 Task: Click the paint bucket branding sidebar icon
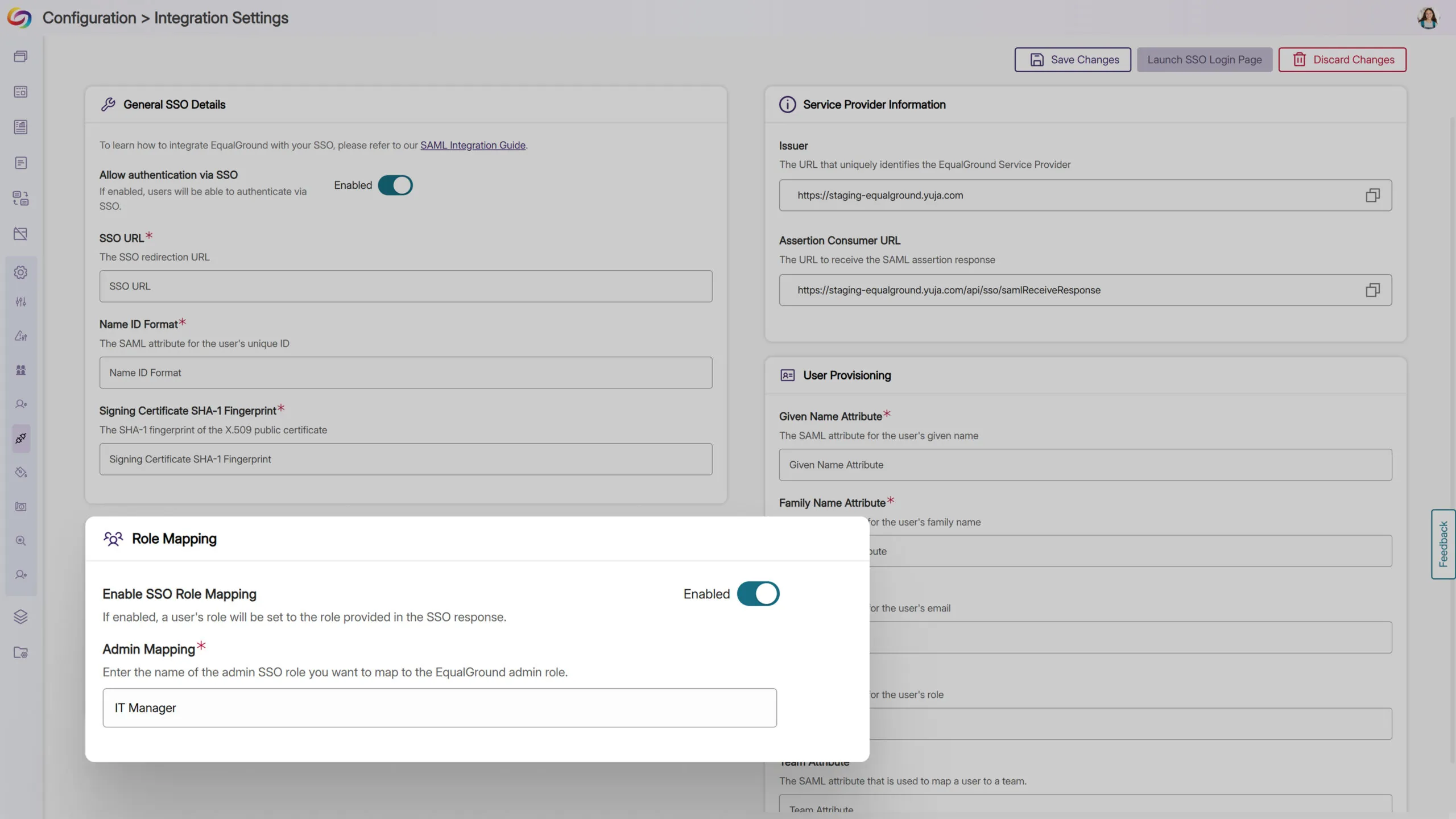[x=21, y=473]
